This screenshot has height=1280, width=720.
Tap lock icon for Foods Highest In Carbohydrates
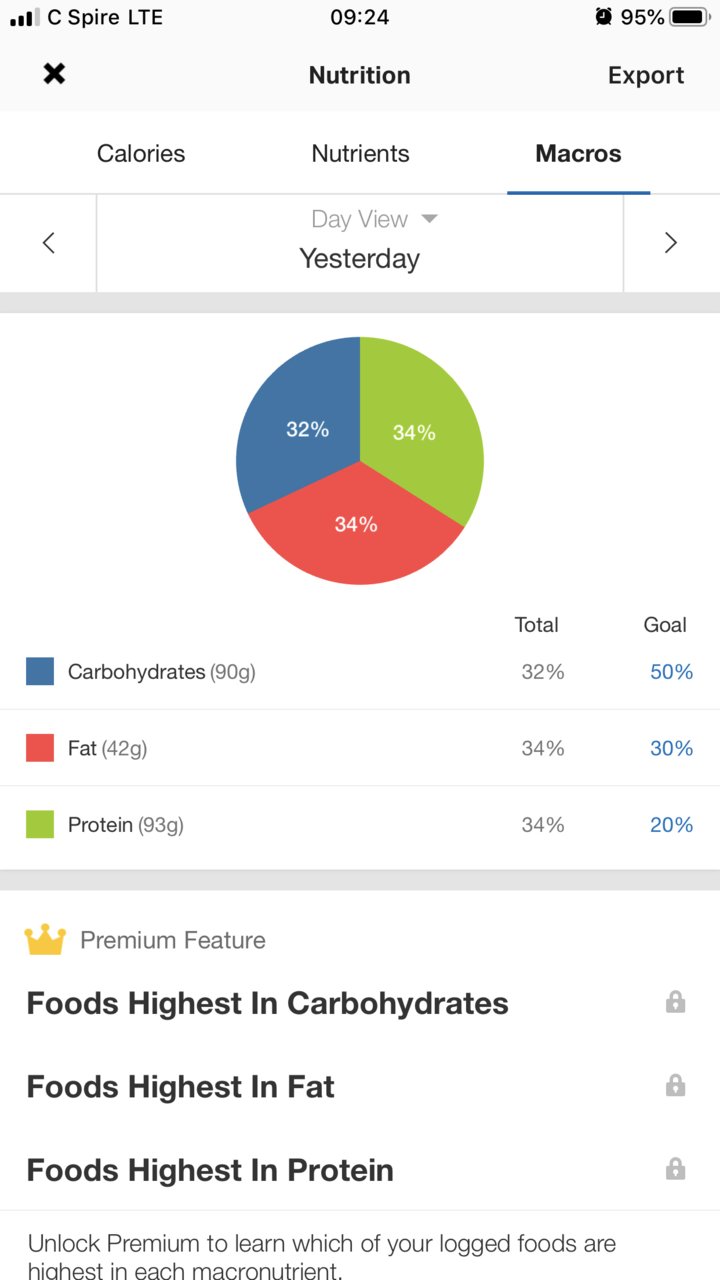coord(676,1002)
